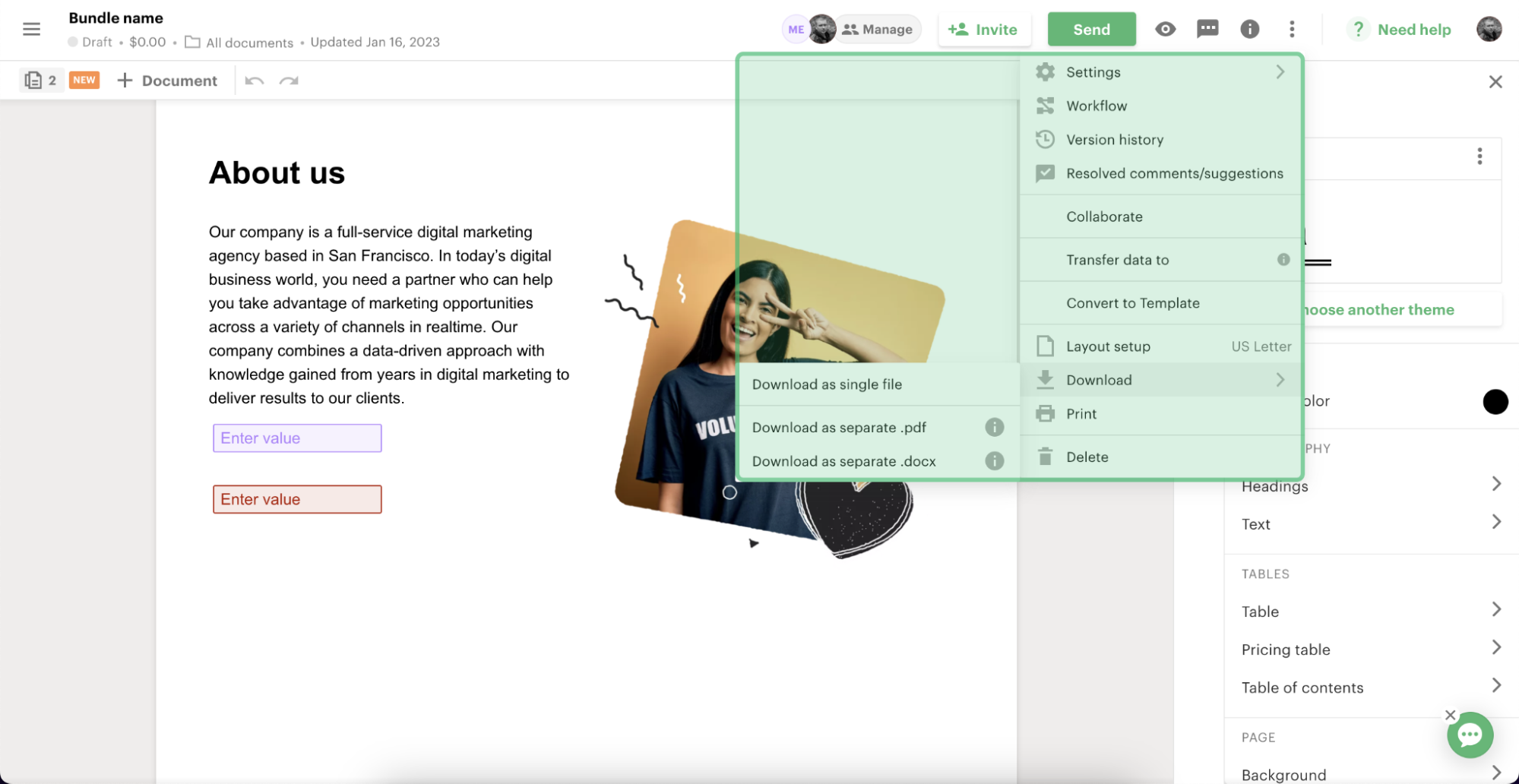Click the purple Enter value field
The height and width of the screenshot is (784, 1519).
(297, 438)
